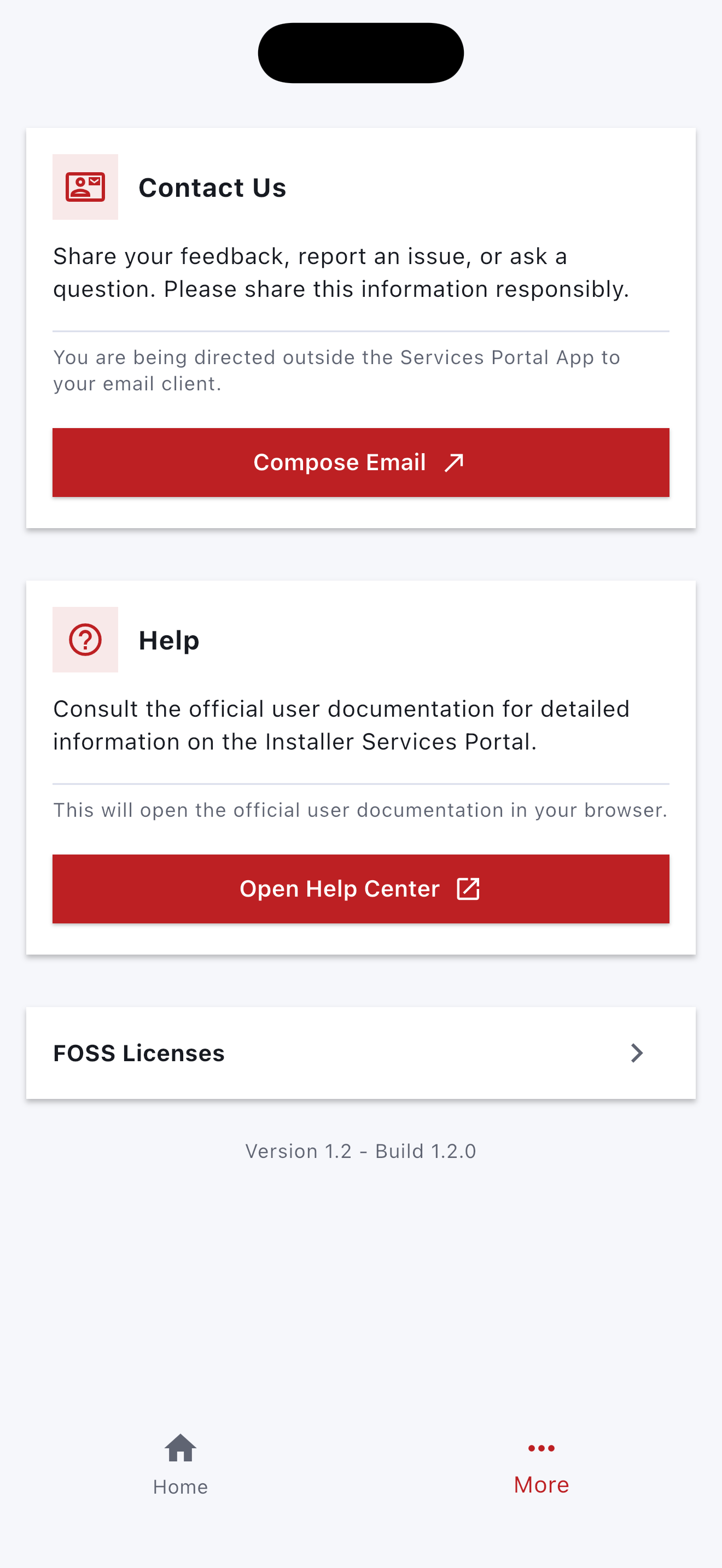Image resolution: width=722 pixels, height=1568 pixels.
Task: Tap the Compose Email button
Action: 361,463
